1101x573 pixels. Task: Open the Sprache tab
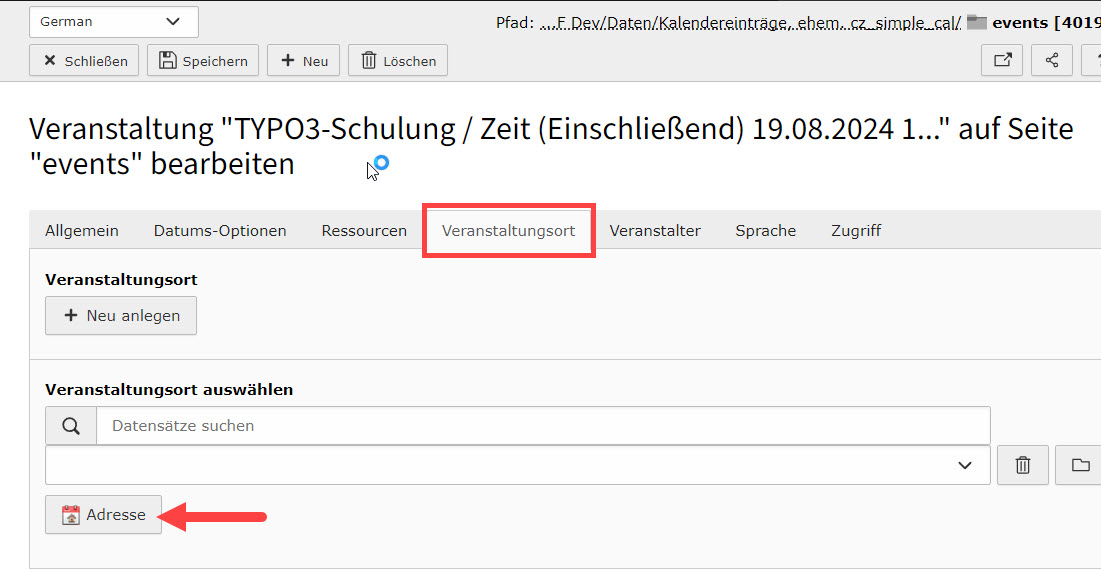766,231
